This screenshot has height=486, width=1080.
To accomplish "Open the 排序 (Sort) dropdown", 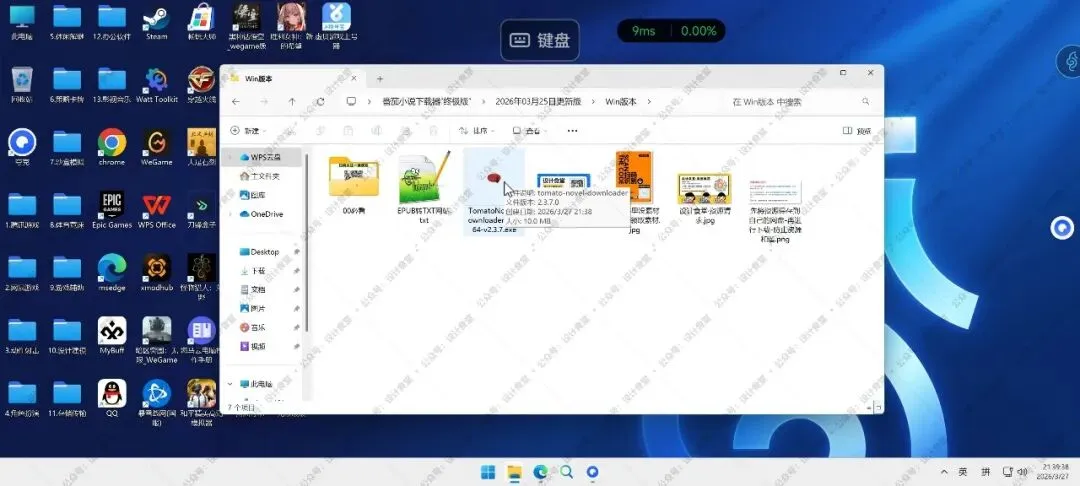I will (477, 130).
